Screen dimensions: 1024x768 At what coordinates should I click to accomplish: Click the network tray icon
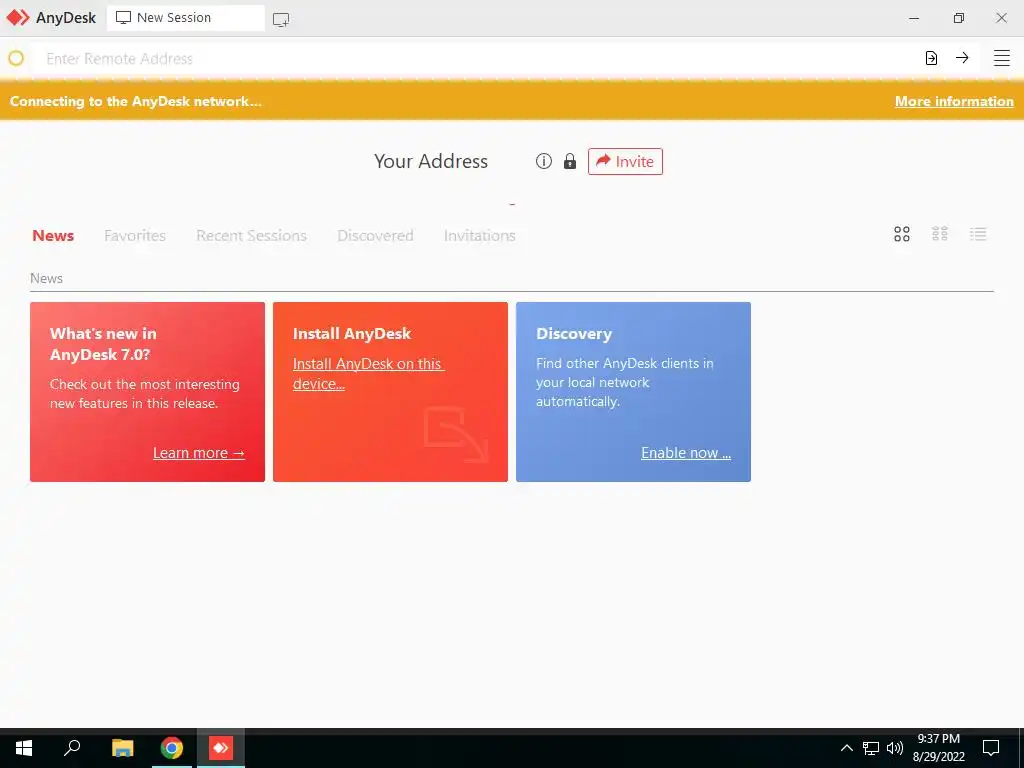(x=871, y=748)
